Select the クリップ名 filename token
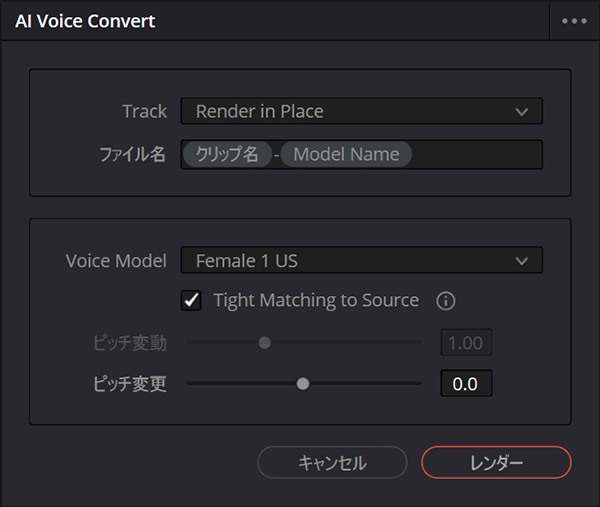Viewport: 600px width, 507px height. tap(227, 154)
